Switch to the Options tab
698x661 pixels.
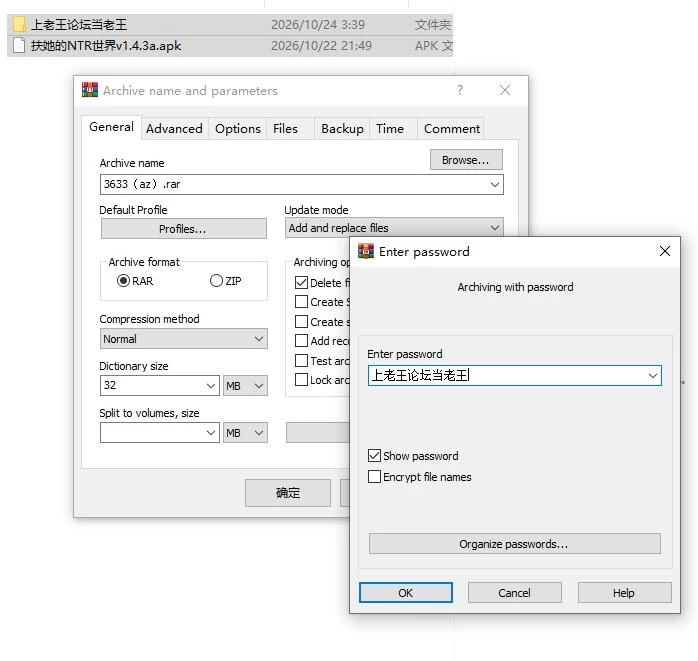pos(238,129)
